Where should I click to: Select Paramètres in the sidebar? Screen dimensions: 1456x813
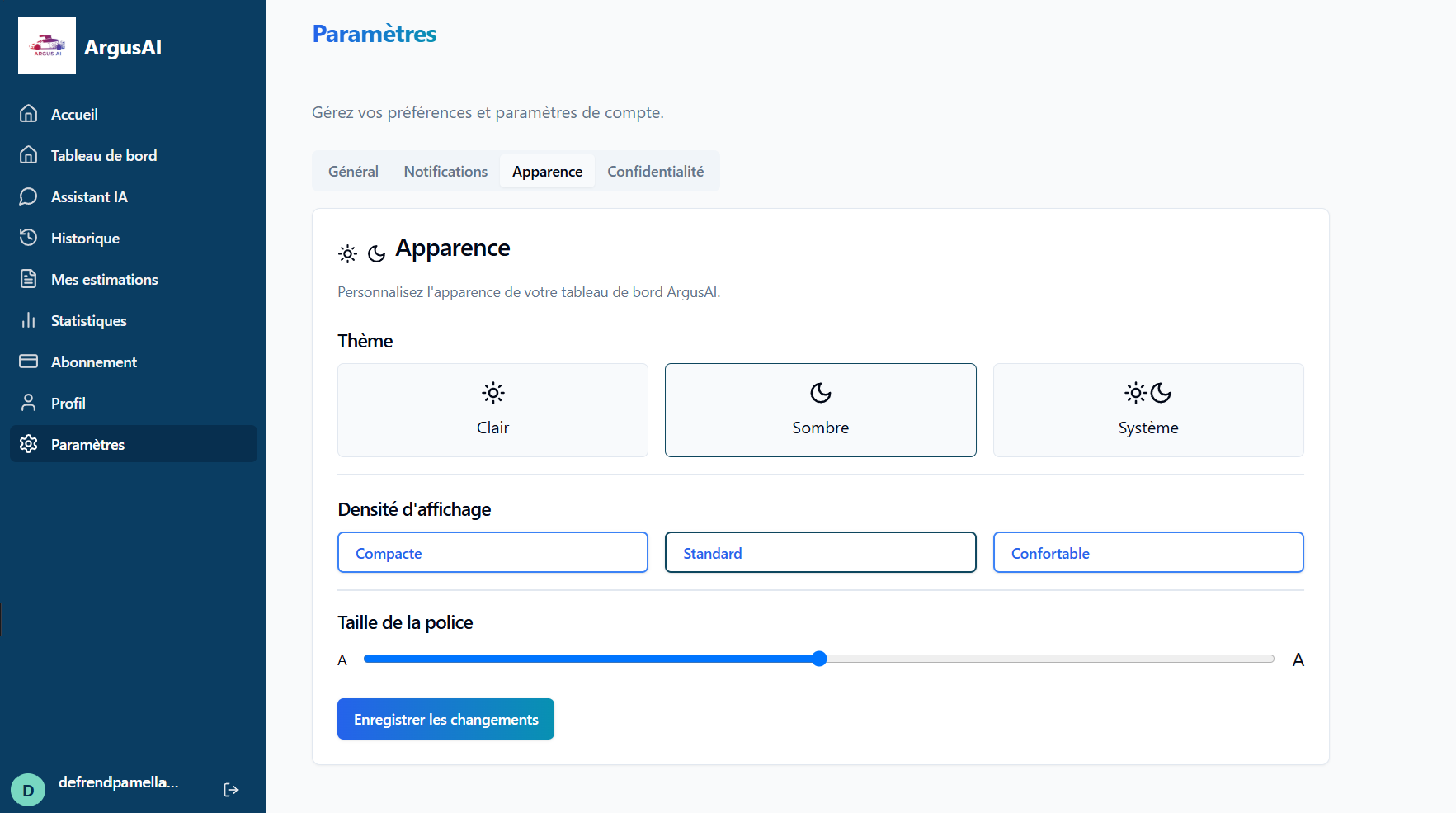(134, 444)
